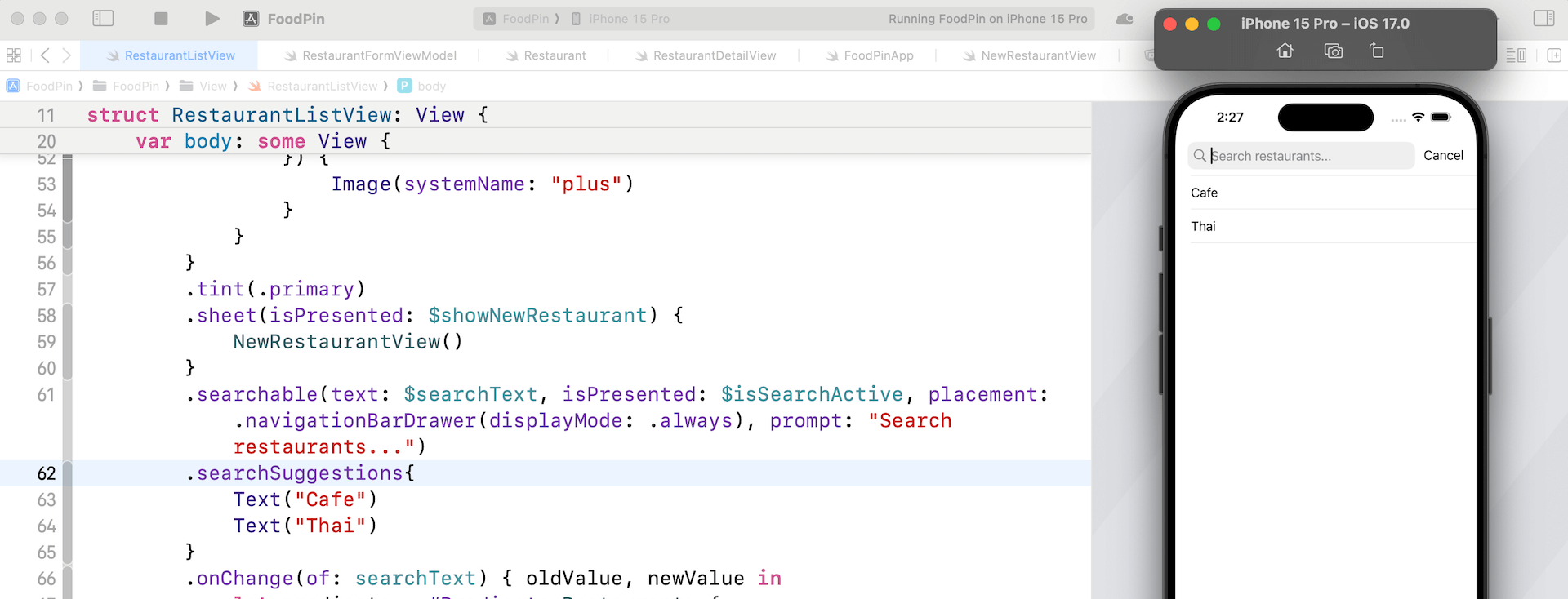Go back in editor history
The height and width of the screenshot is (599, 1568).
point(45,55)
